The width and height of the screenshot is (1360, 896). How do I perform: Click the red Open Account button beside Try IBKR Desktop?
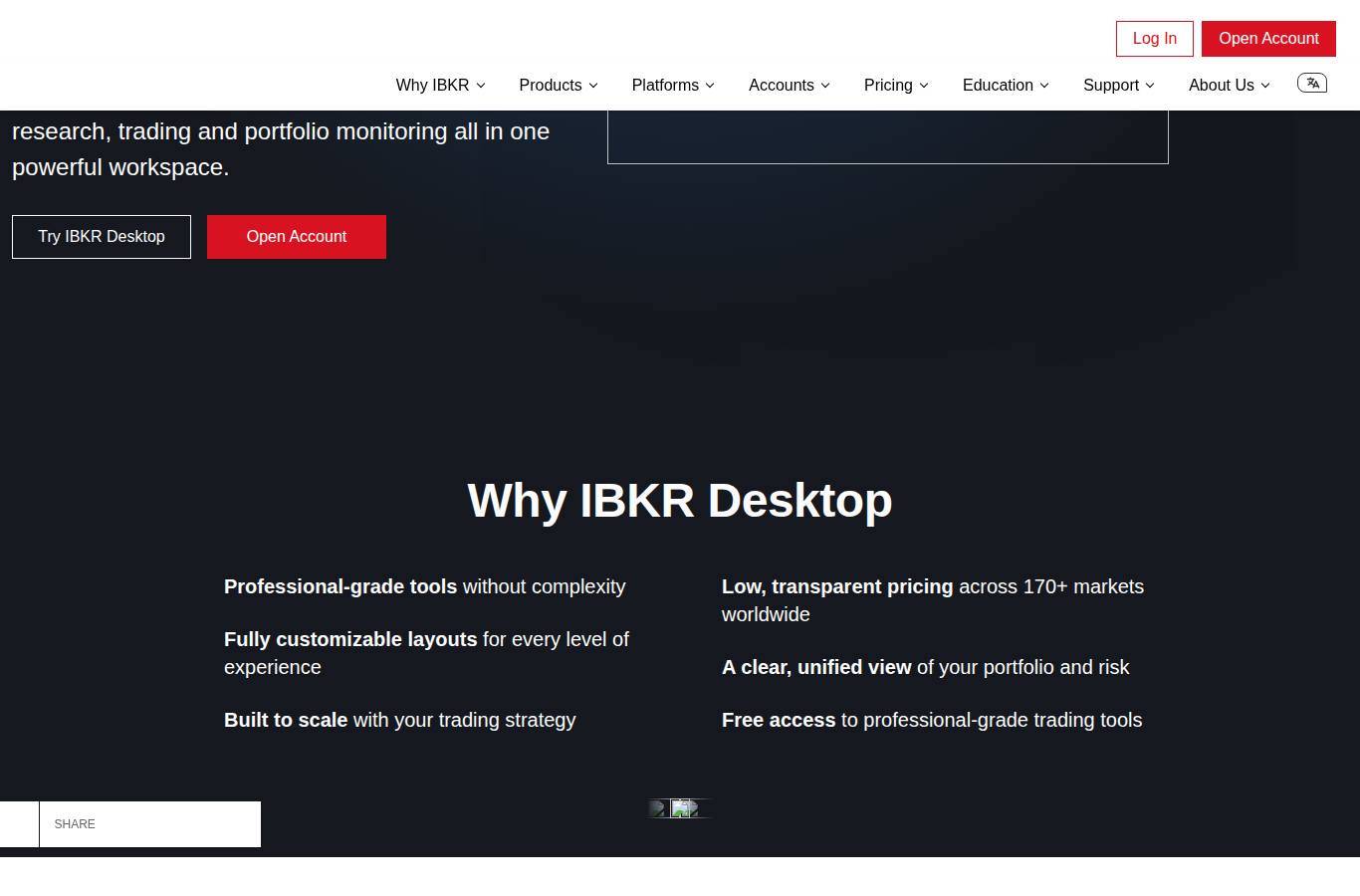297,237
